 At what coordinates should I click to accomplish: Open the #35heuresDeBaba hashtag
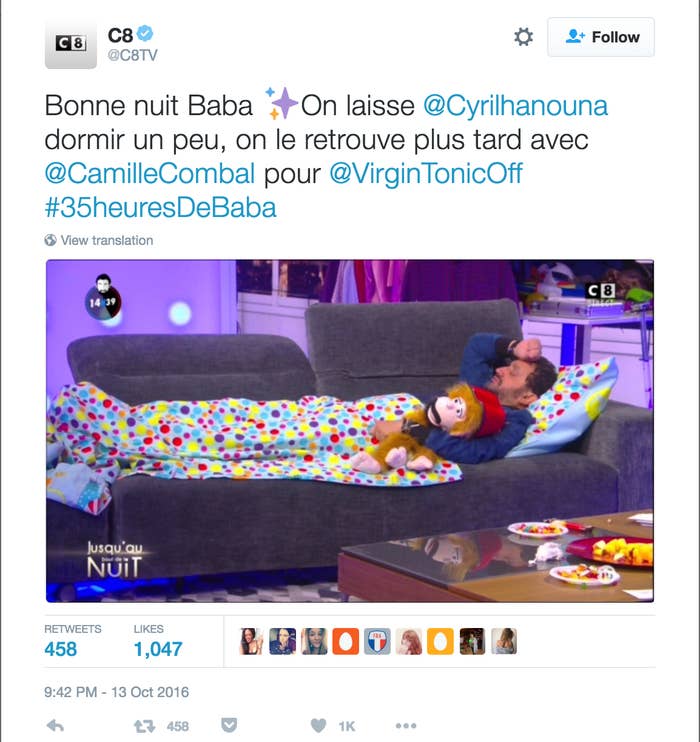pyautogui.click(x=160, y=207)
